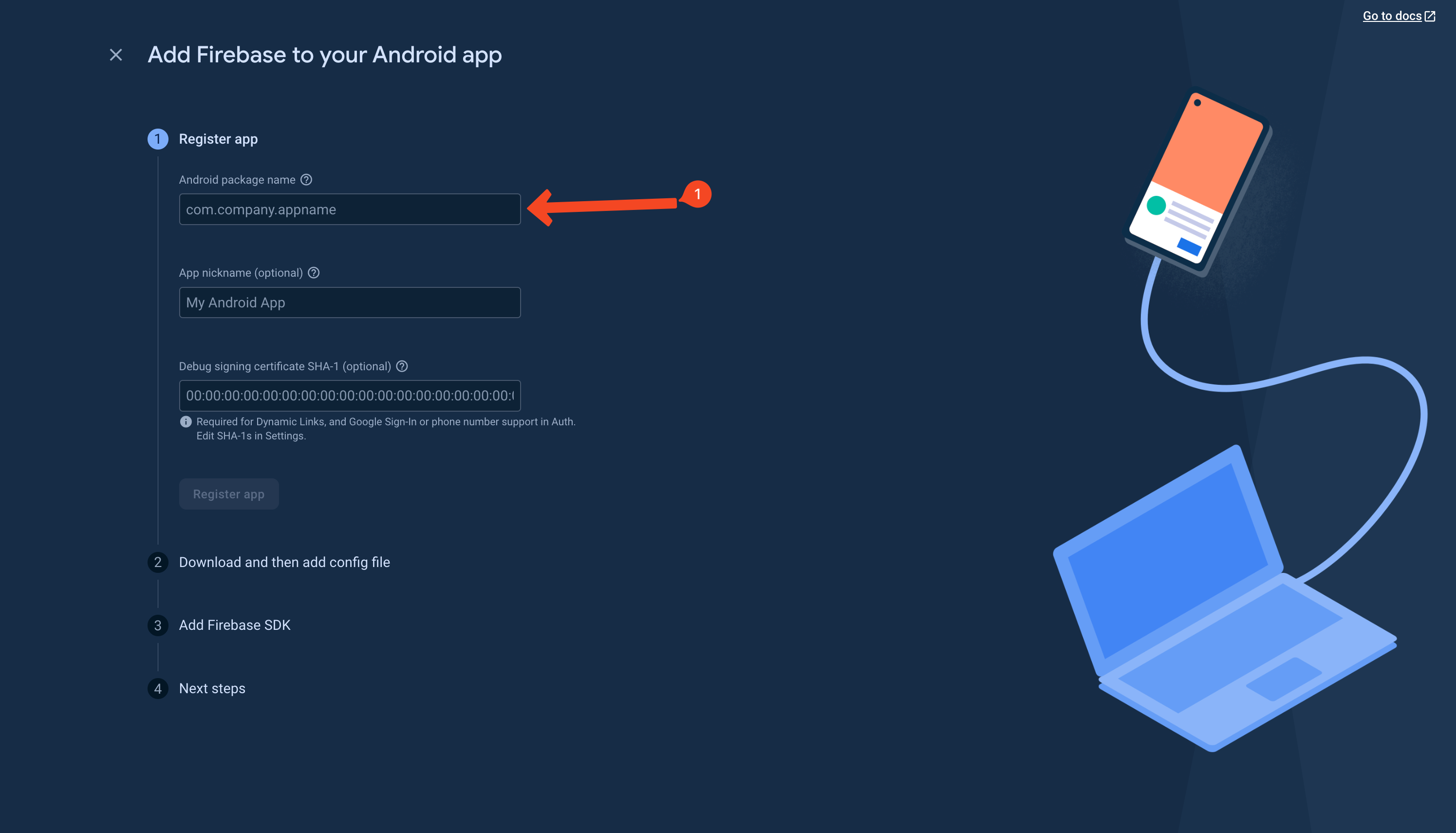
Task: Expand the Download and then add config file step
Action: click(284, 562)
